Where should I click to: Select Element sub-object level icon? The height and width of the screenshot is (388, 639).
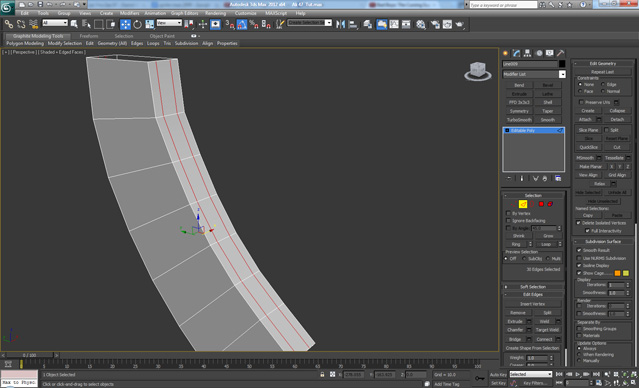pyautogui.click(x=550, y=204)
